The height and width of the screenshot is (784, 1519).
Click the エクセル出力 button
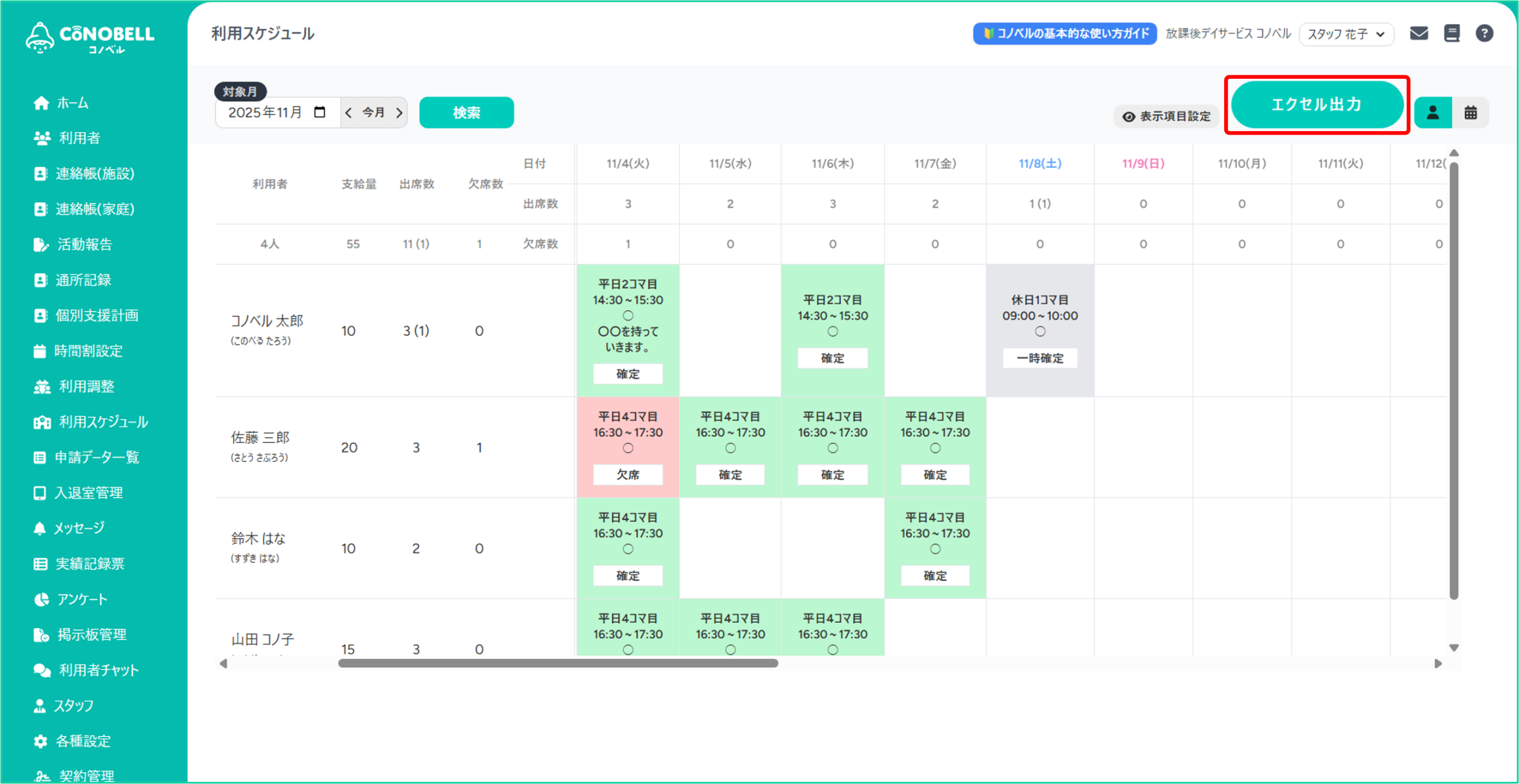[1316, 105]
